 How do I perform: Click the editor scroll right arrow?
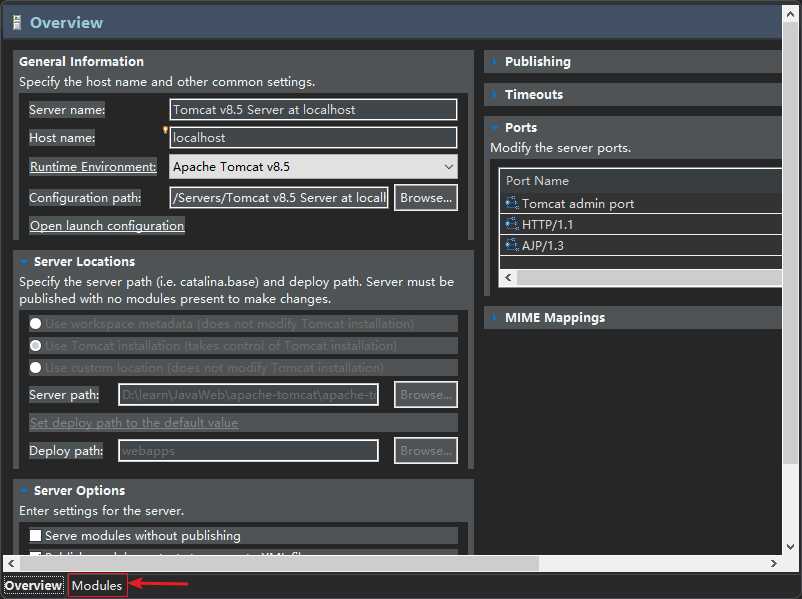774,564
